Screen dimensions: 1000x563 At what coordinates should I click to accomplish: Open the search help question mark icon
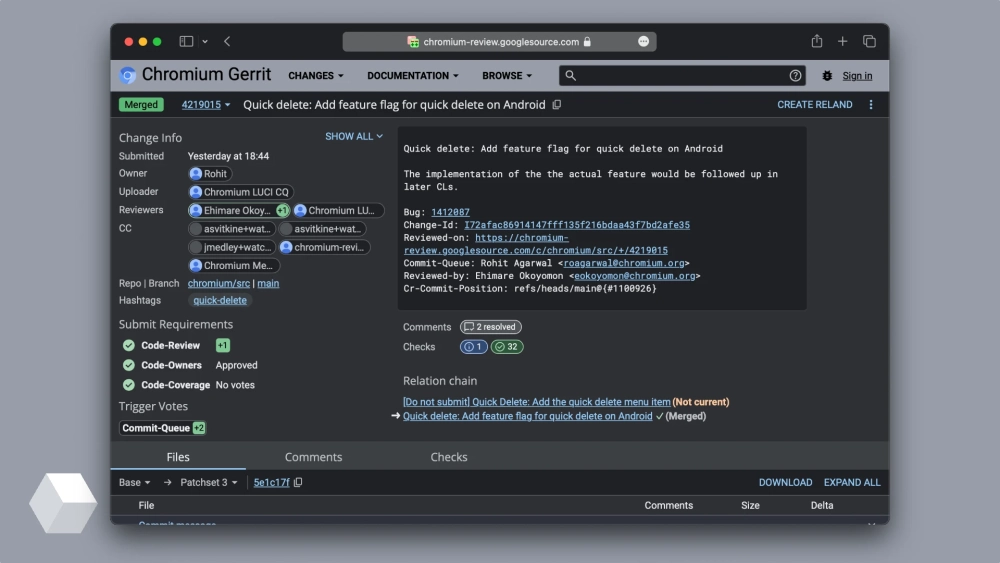[795, 76]
